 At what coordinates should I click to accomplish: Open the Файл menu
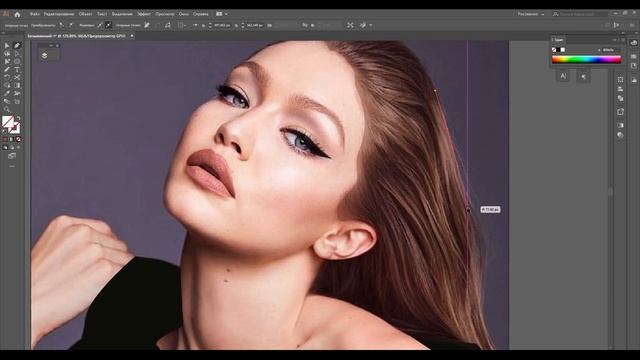(x=35, y=14)
